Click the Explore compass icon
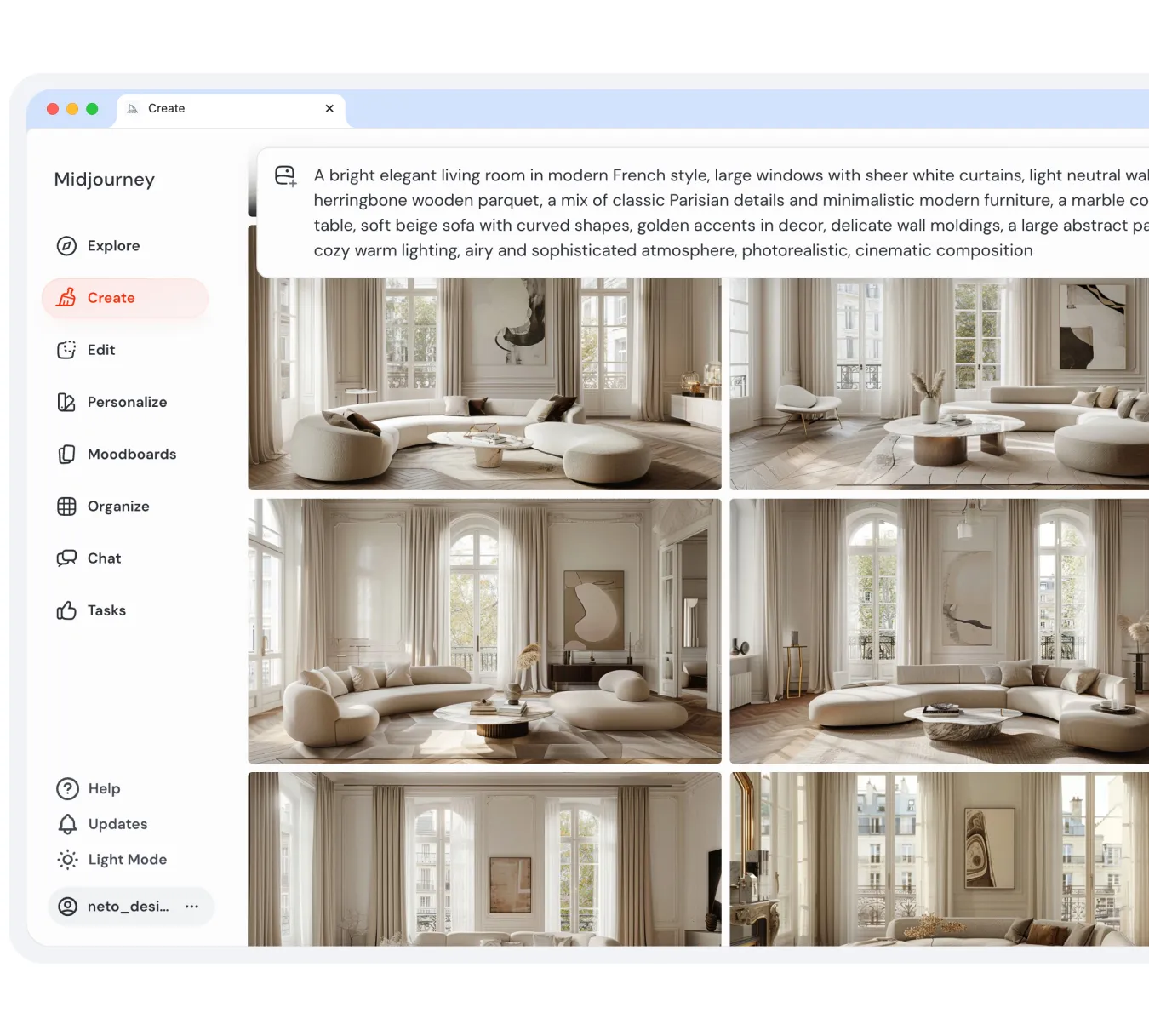The height and width of the screenshot is (1036, 1149). pos(66,246)
